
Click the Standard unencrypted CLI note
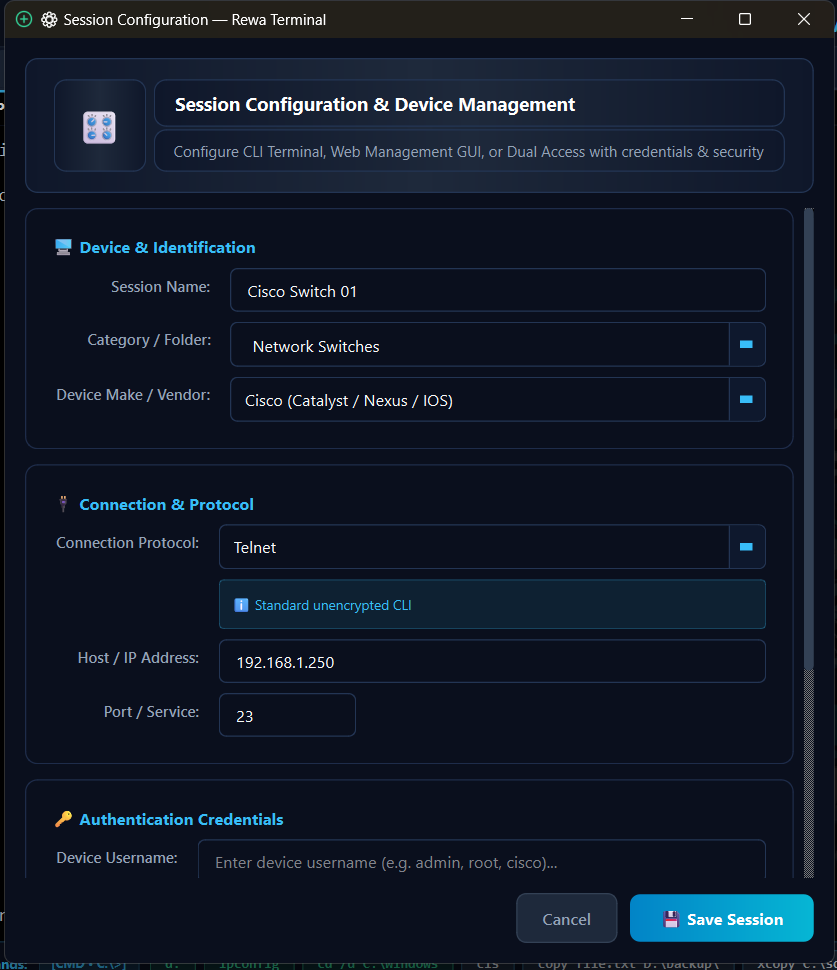[x=492, y=604]
